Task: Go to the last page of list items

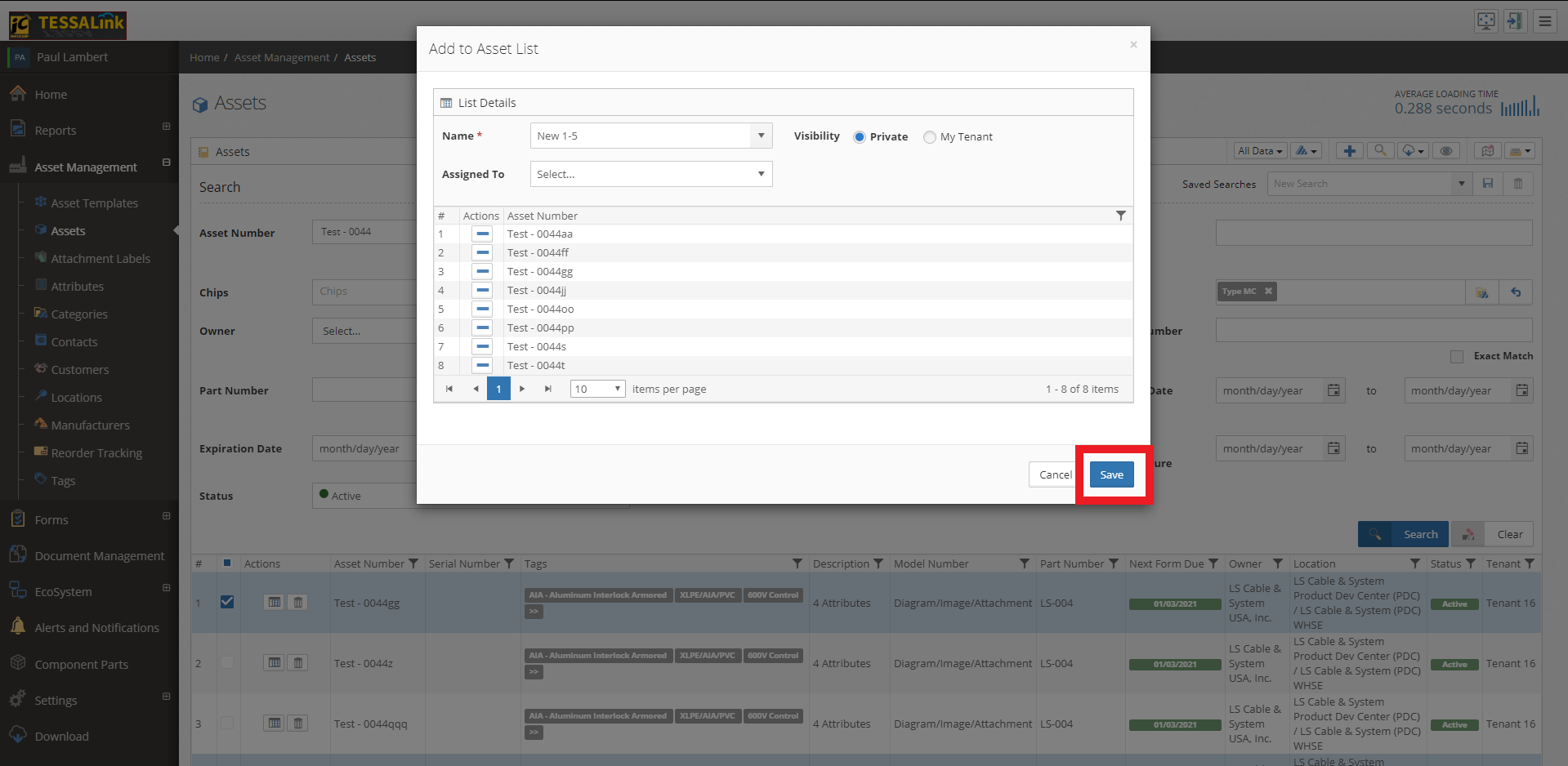Action: [547, 389]
